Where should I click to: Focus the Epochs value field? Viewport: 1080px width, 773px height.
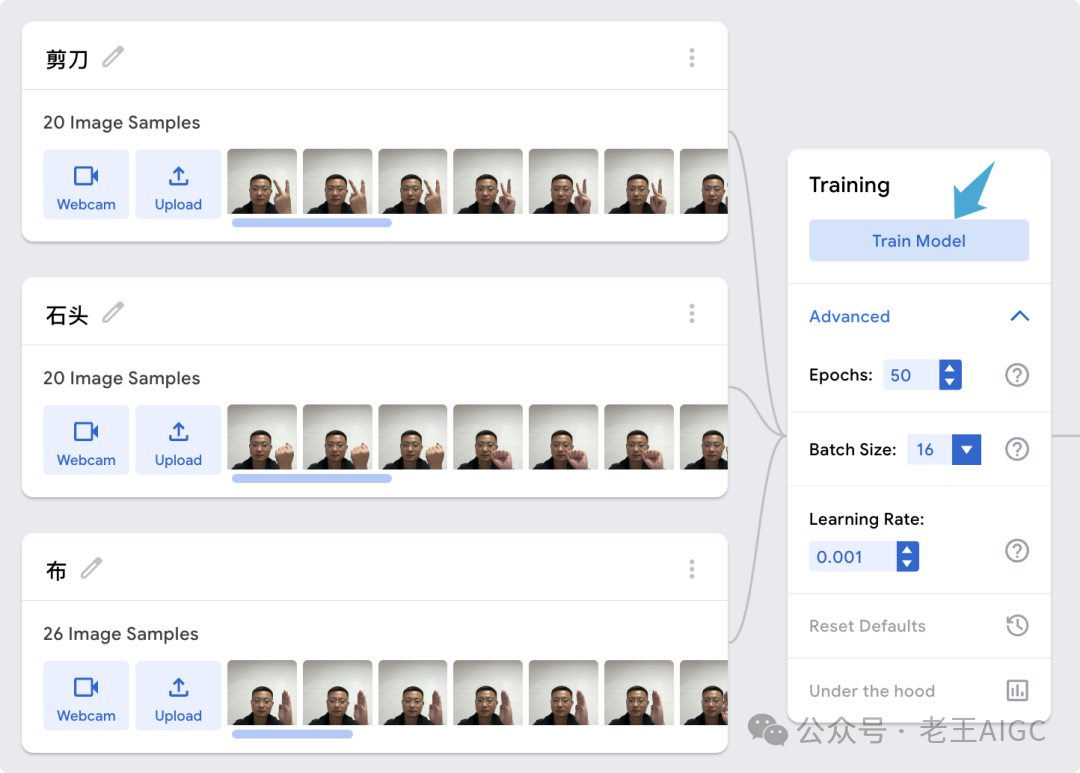click(x=911, y=375)
